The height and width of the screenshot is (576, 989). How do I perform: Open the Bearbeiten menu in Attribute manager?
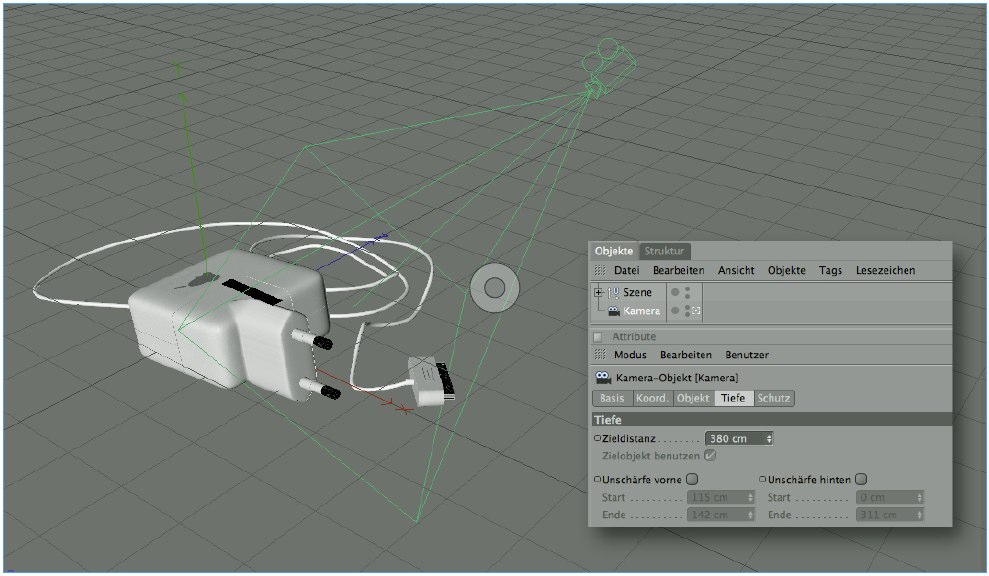(686, 355)
